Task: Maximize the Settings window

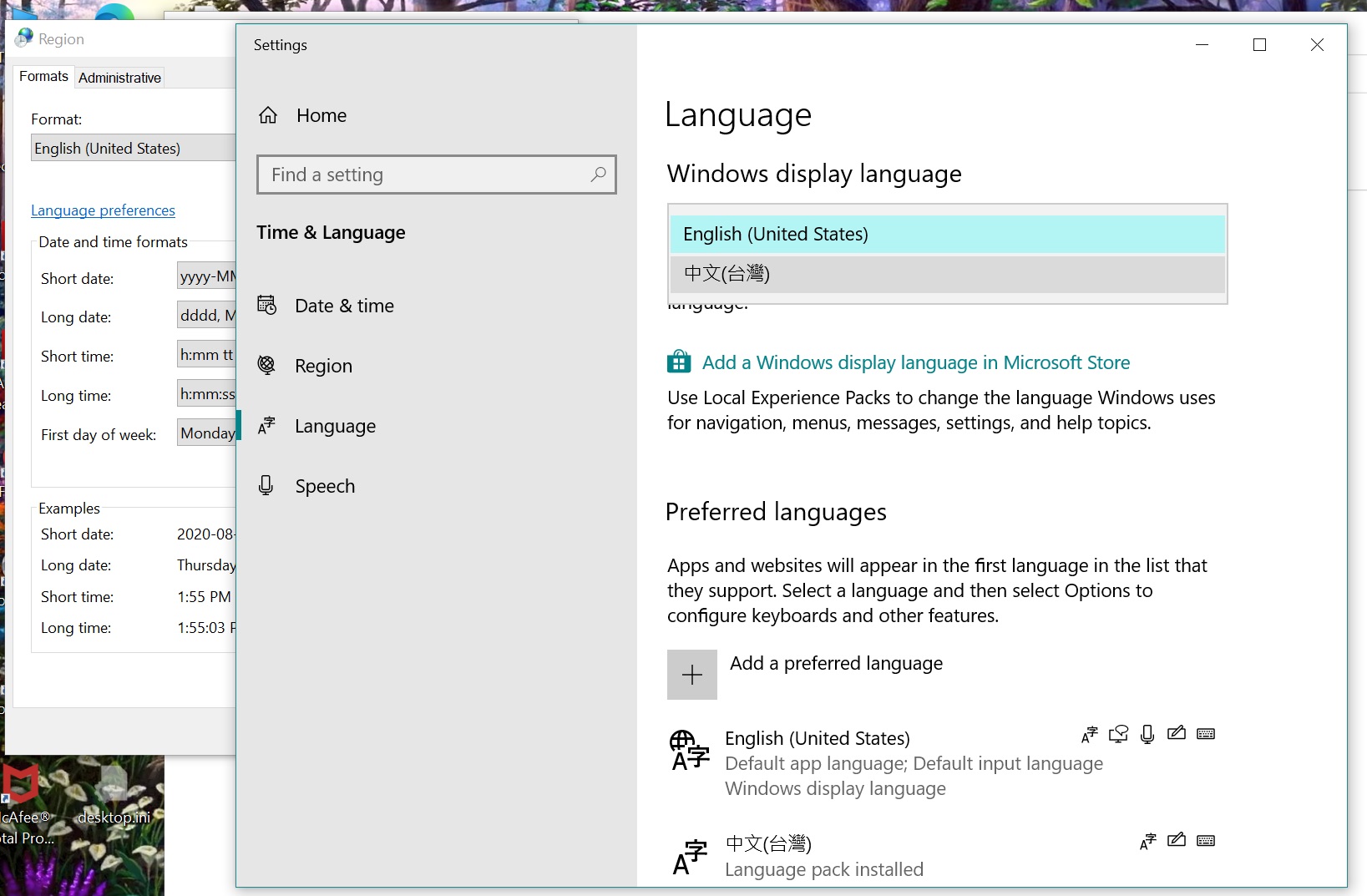Action: point(1259,45)
